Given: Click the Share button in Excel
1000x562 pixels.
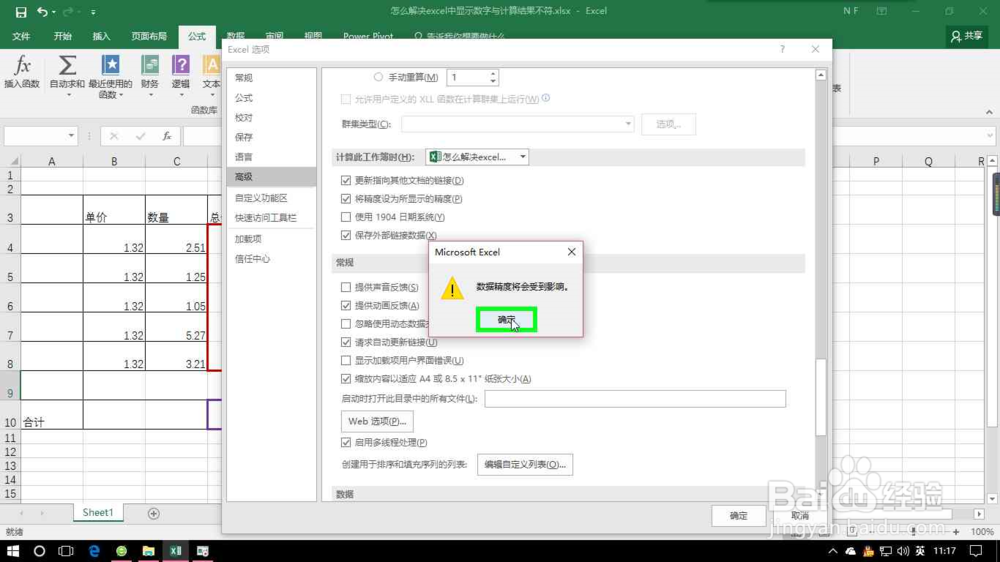Looking at the screenshot, I should coord(967,36).
